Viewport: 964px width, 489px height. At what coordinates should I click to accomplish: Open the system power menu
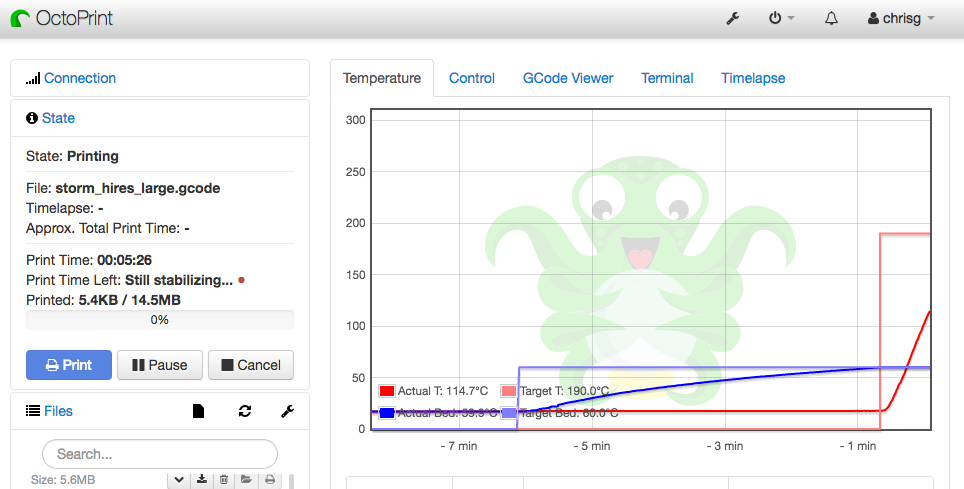point(781,18)
